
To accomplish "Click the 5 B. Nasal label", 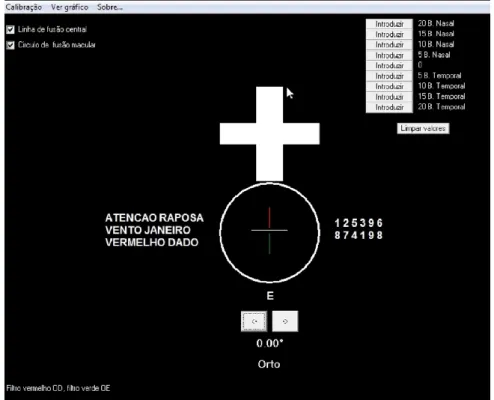I will click(434, 55).
